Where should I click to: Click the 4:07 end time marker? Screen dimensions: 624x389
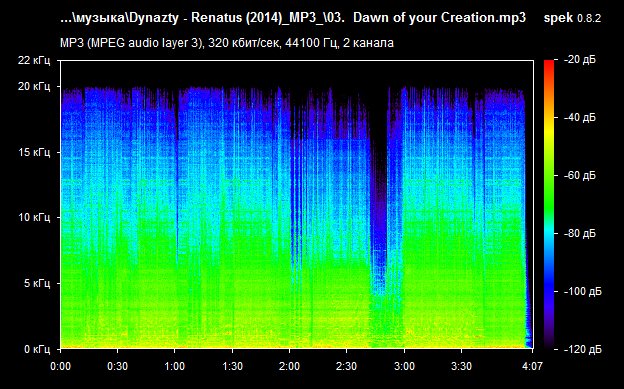tap(532, 366)
